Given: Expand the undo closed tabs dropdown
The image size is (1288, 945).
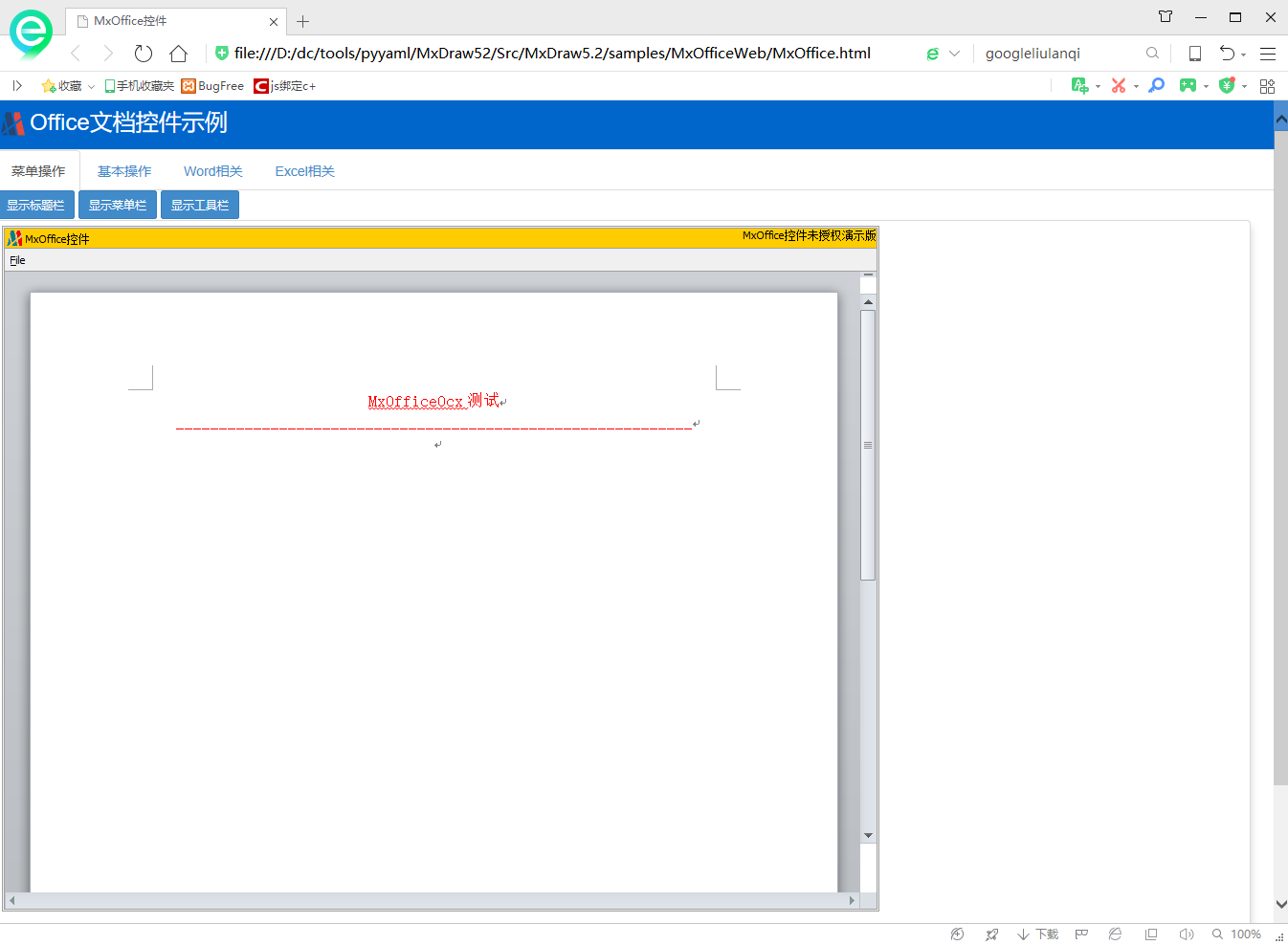Looking at the screenshot, I should pos(1244,55).
